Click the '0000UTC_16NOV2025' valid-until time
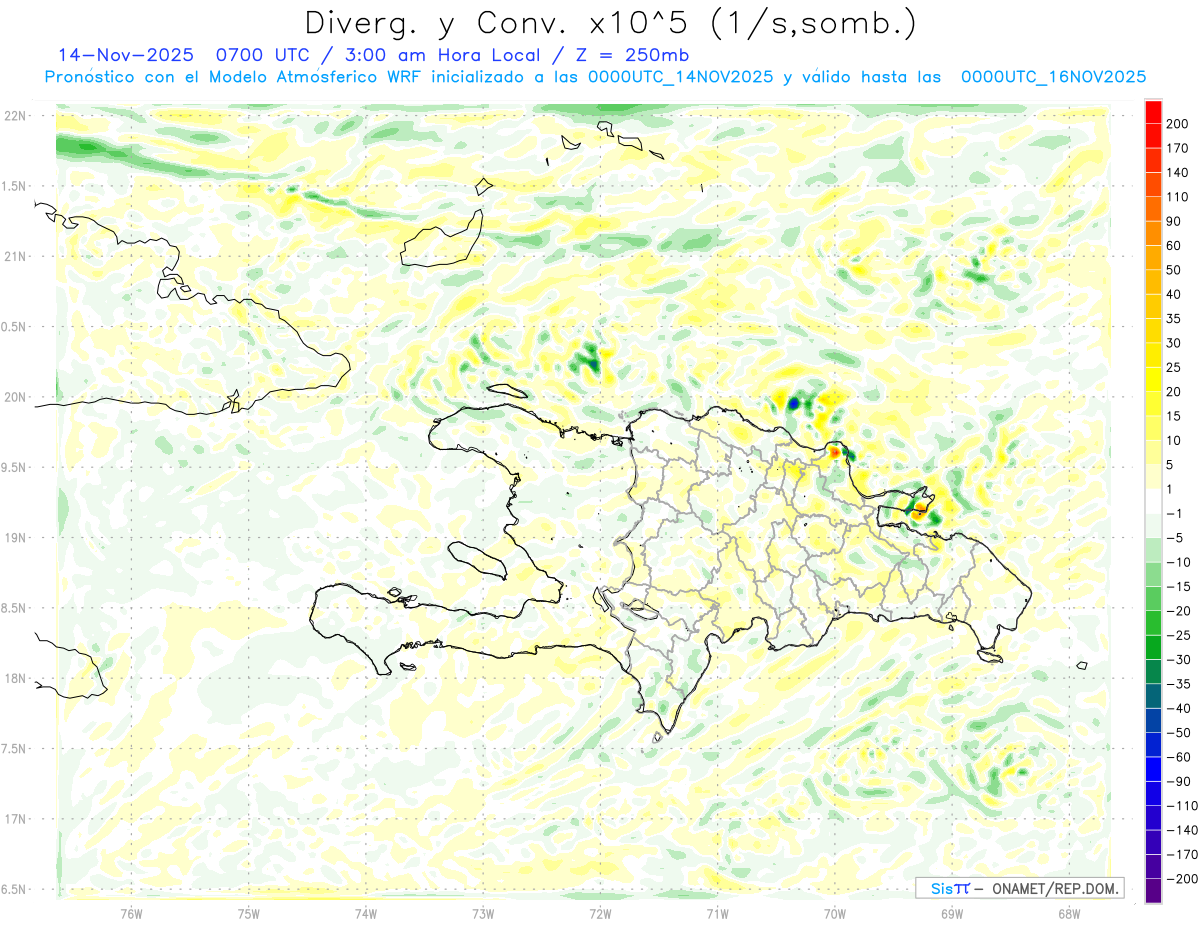Screen dimensions: 1200x927 tap(1053, 77)
